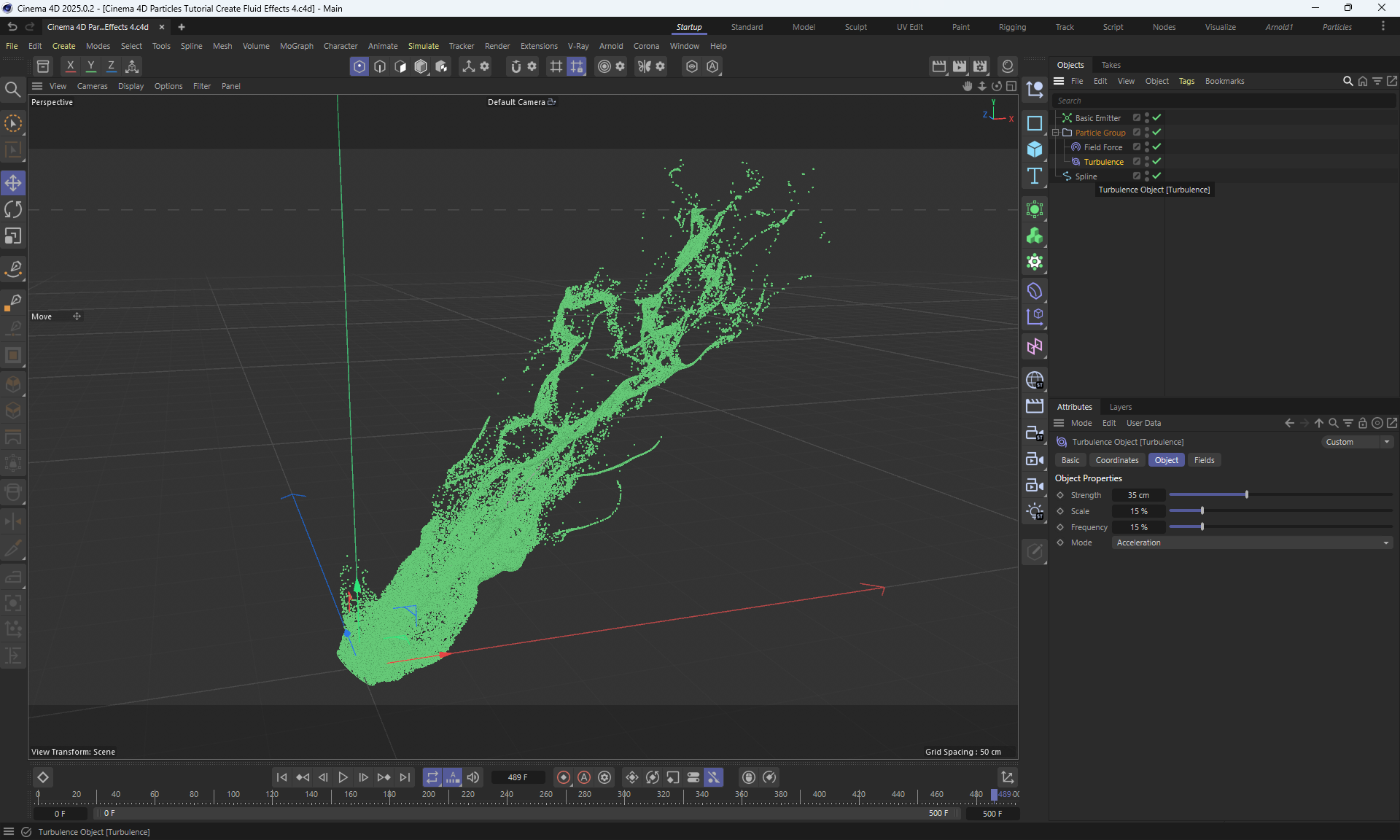Collapse the Particle Group tree
Viewport: 1400px width, 840px height.
coord(1055,133)
